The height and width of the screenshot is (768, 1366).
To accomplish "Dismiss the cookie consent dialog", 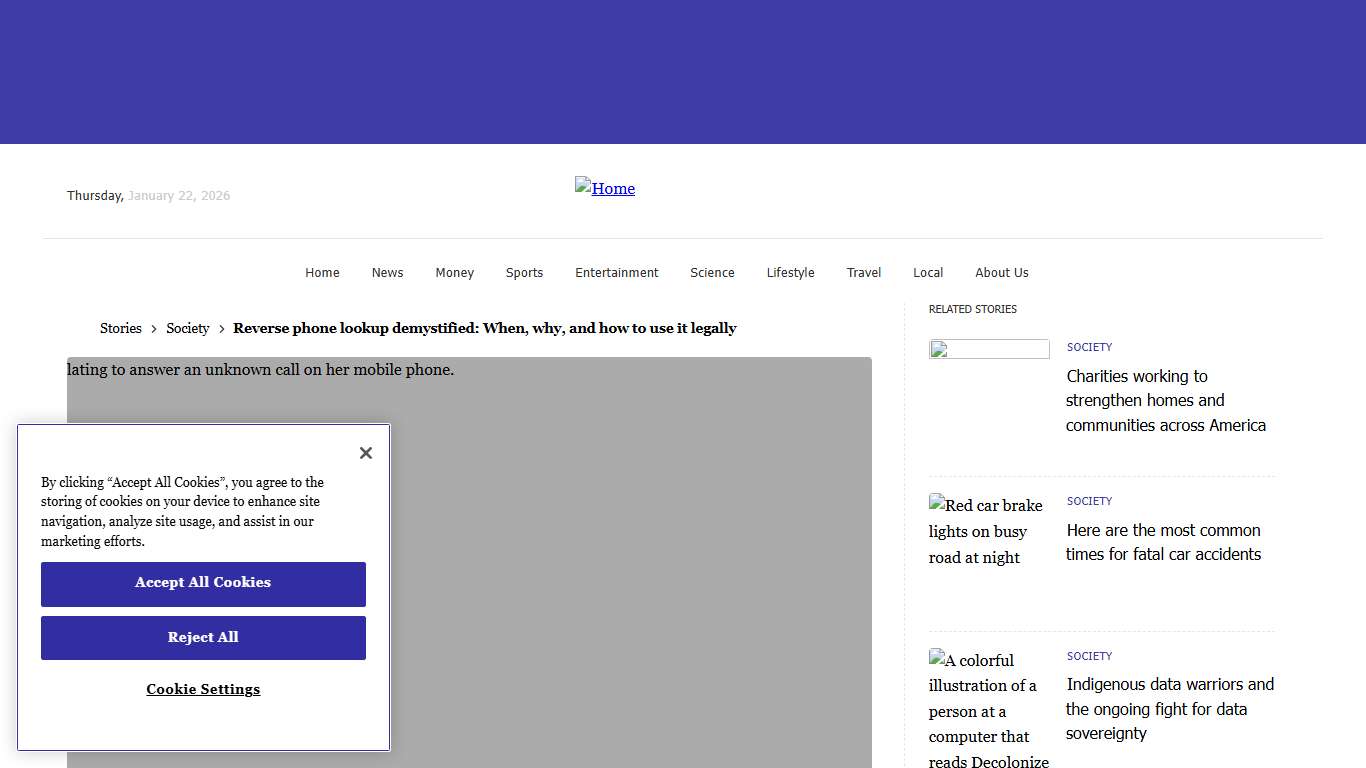I will coord(365,452).
